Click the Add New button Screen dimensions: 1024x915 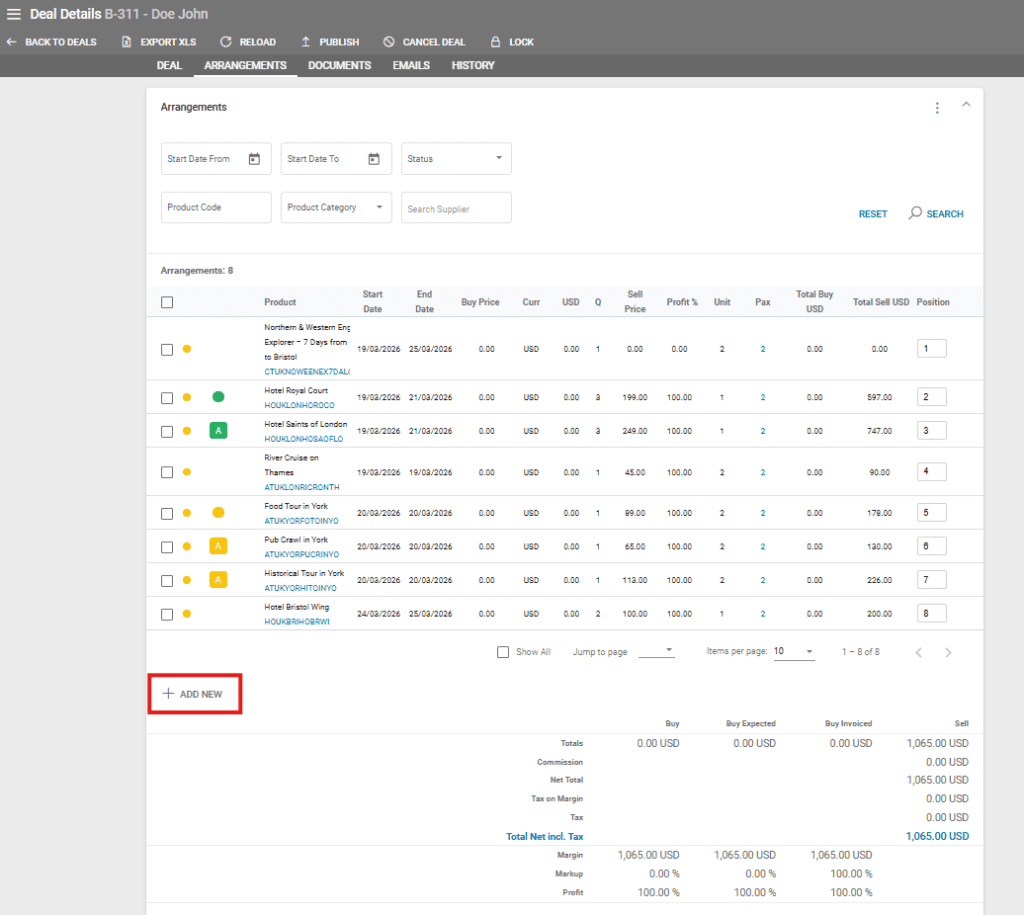click(194, 694)
